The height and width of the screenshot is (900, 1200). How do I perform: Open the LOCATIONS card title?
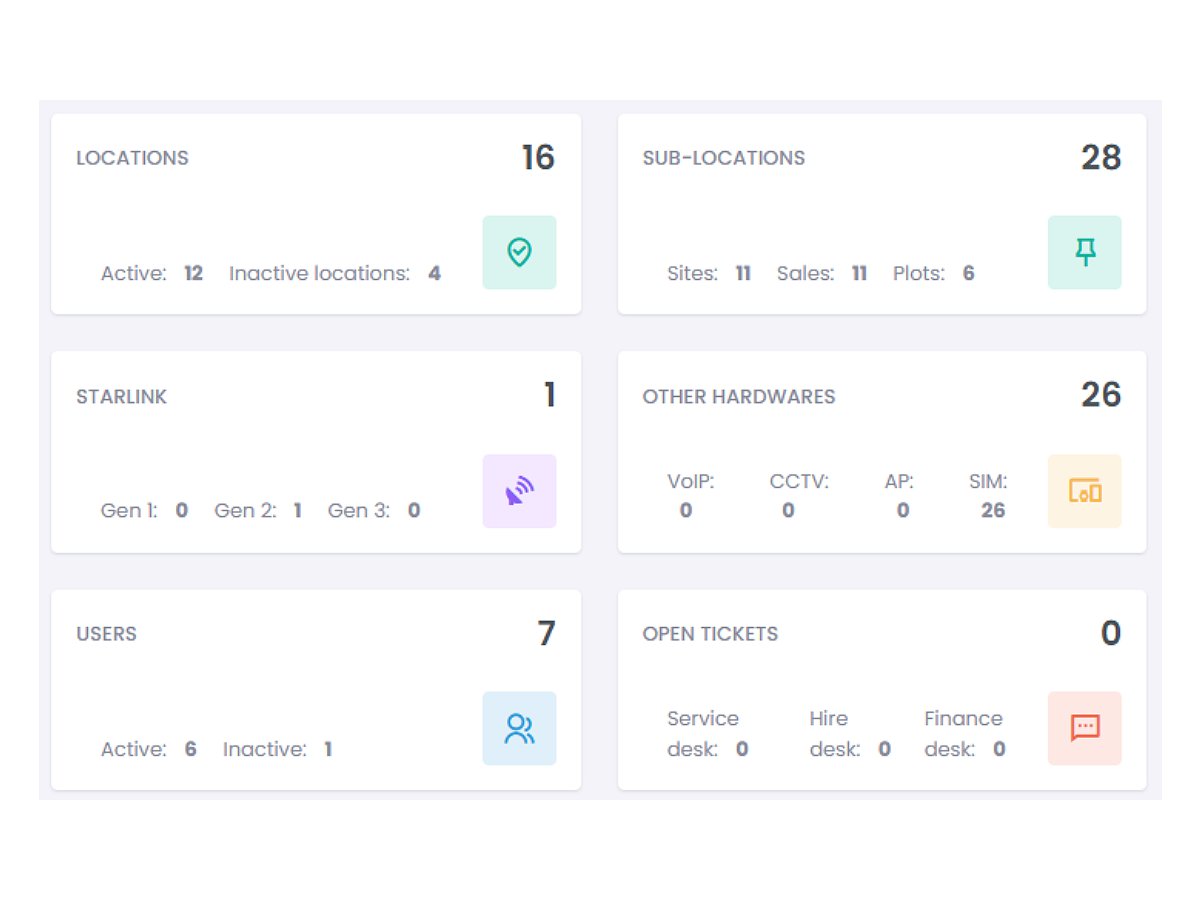point(132,158)
